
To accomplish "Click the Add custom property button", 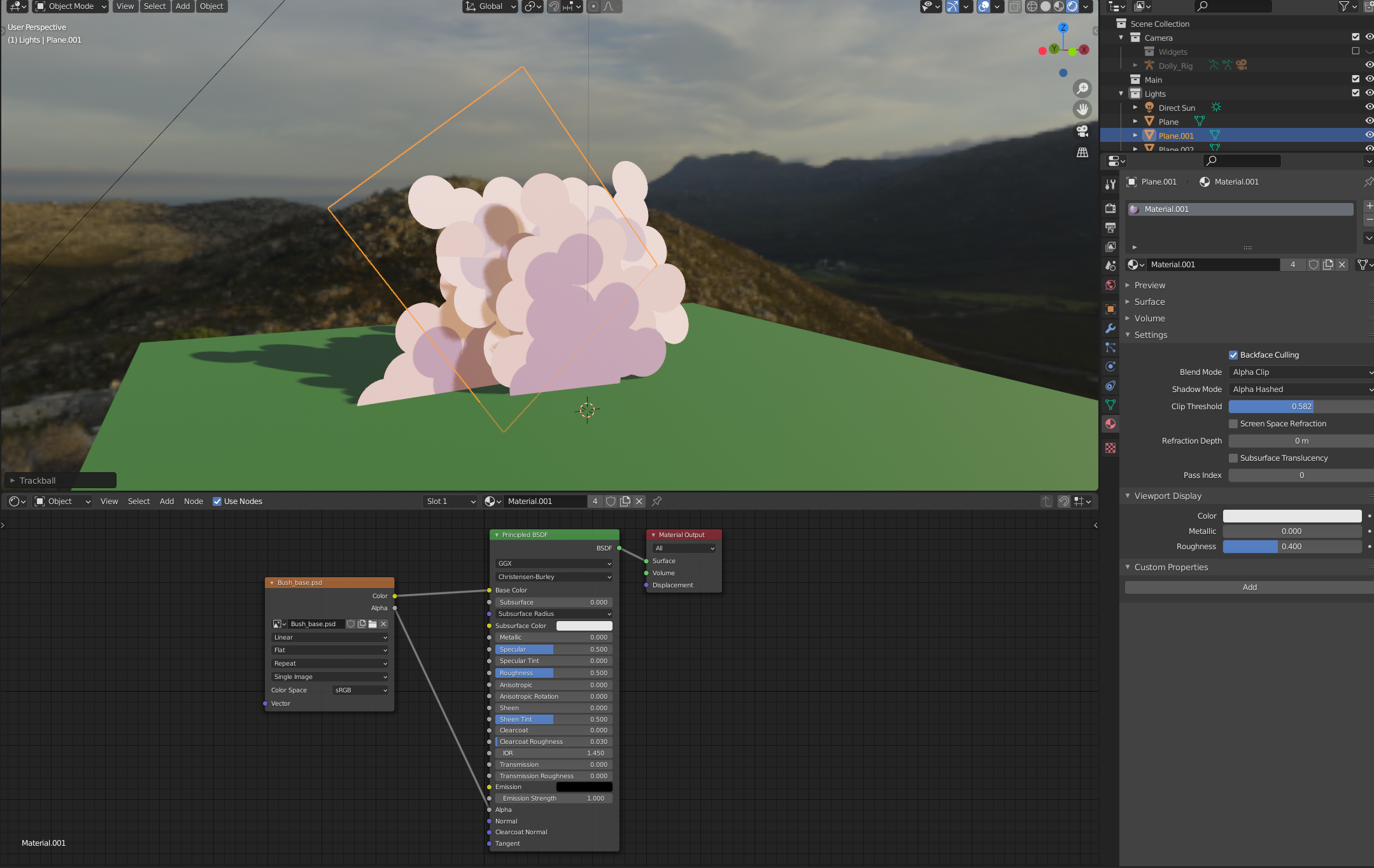I will pyautogui.click(x=1249, y=587).
